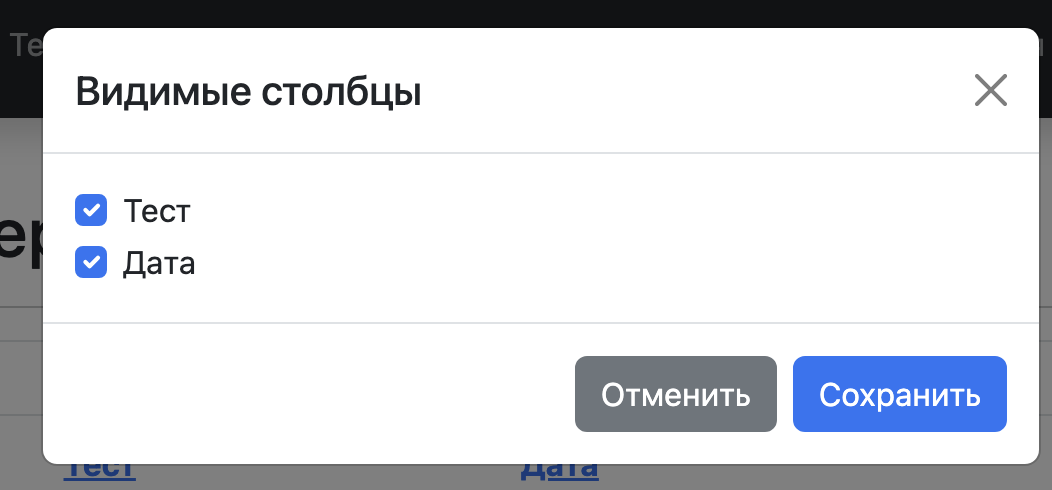Close the Видимые столбцы dialog with X
Viewport: 1052px width, 490px height.
[x=990, y=91]
